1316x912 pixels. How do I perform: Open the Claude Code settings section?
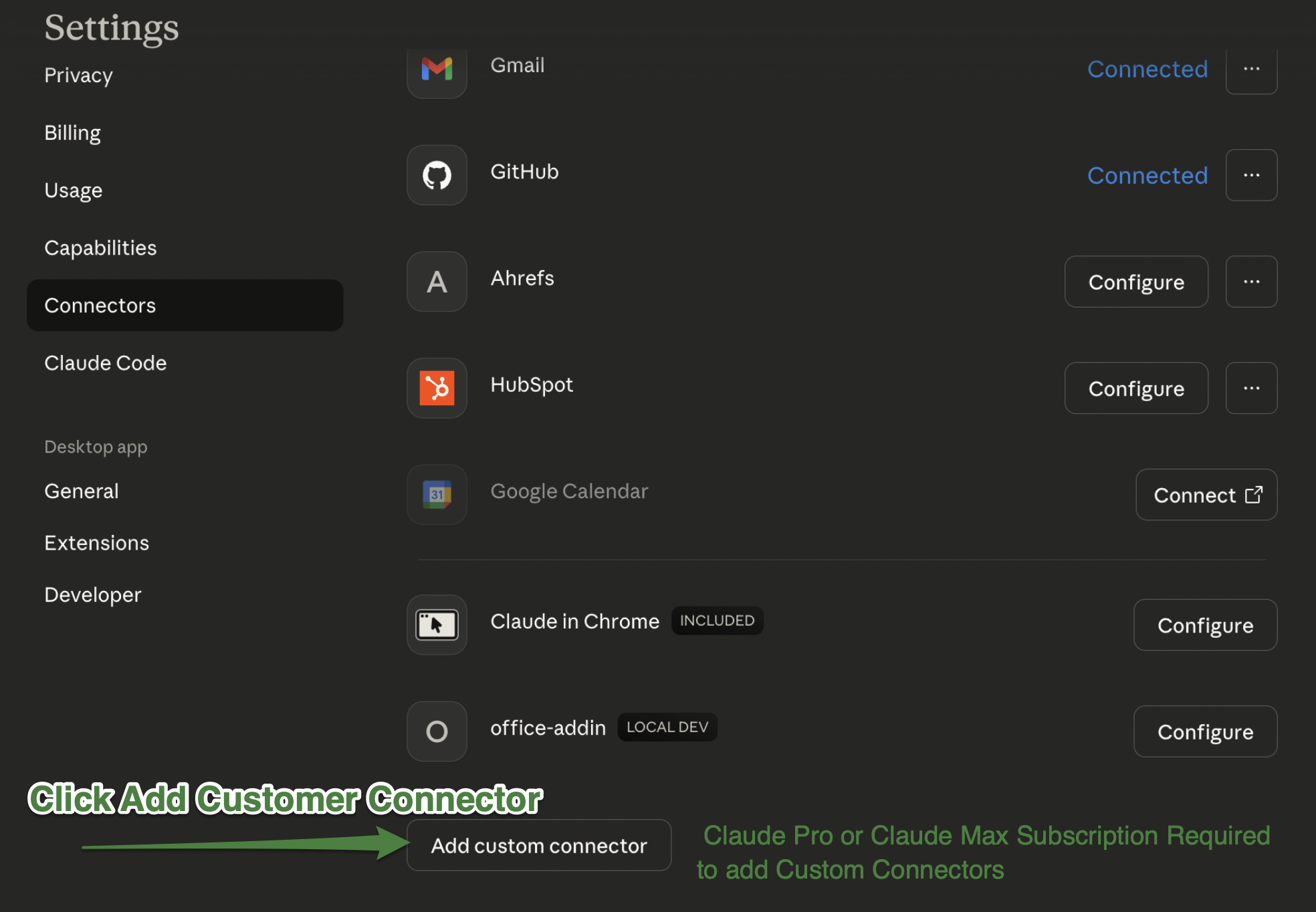click(105, 363)
